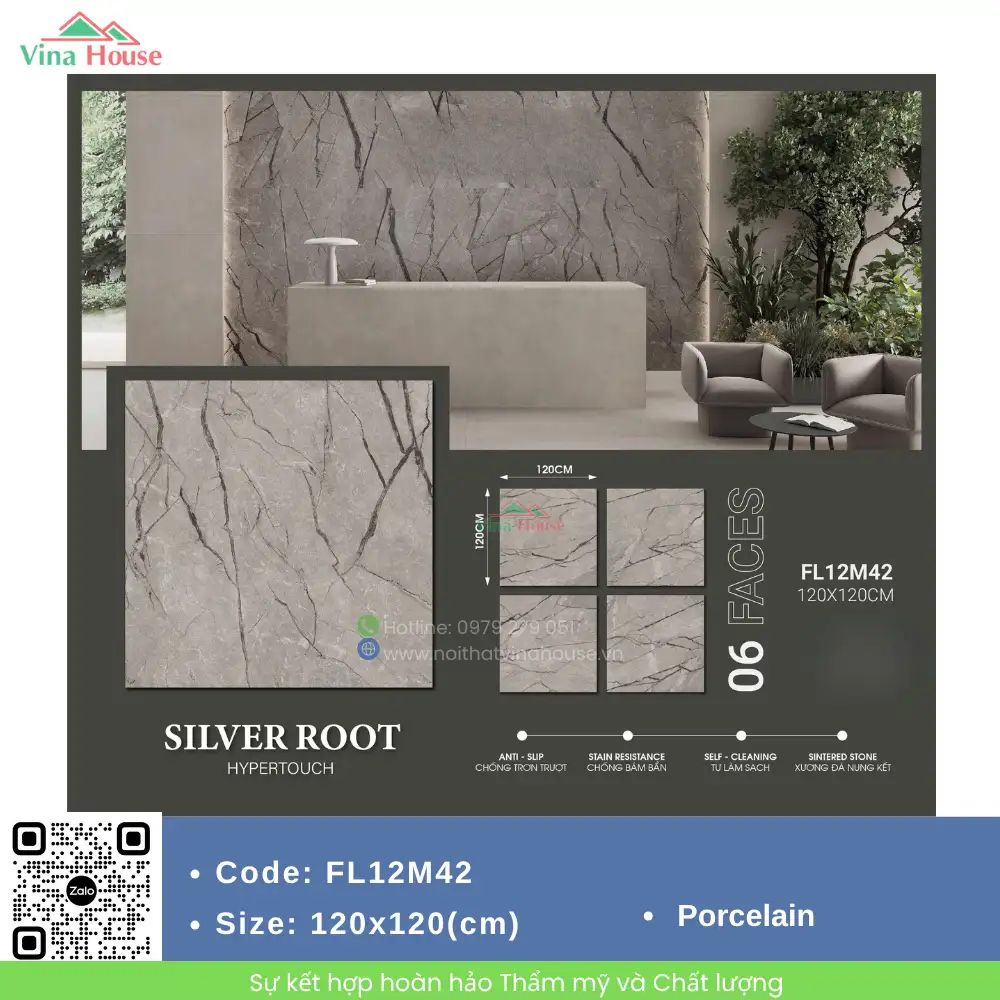Click the Porcelain material label
This screenshot has height=1000, width=1000.
tap(746, 916)
